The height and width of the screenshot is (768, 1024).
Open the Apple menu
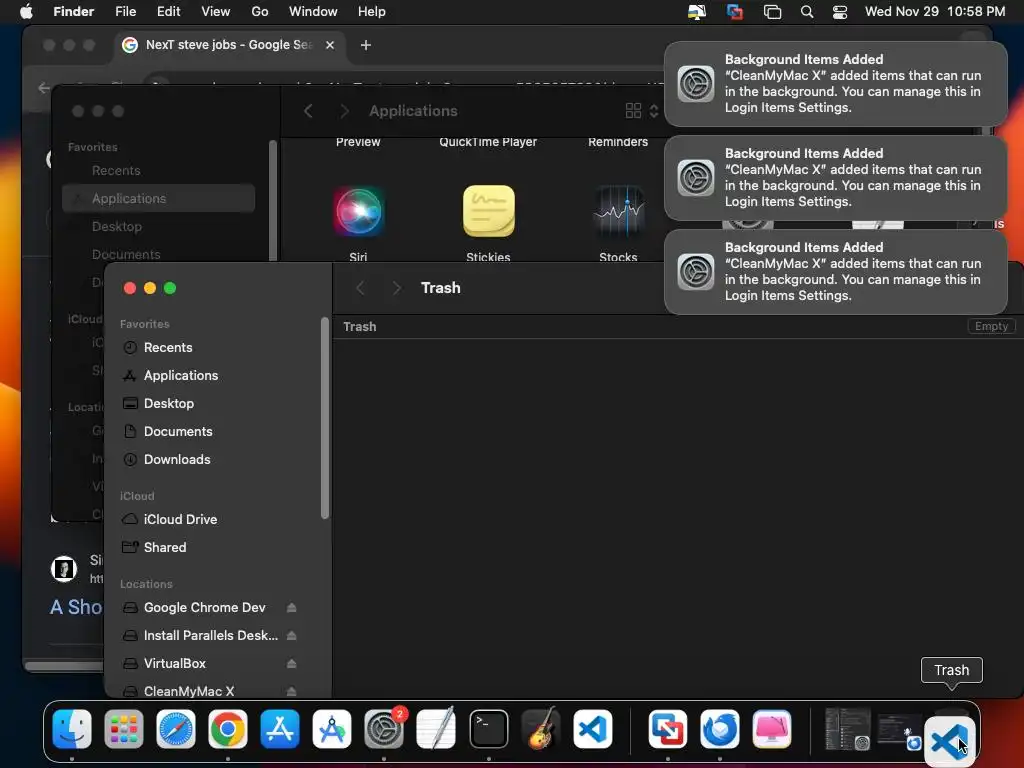click(x=26, y=12)
